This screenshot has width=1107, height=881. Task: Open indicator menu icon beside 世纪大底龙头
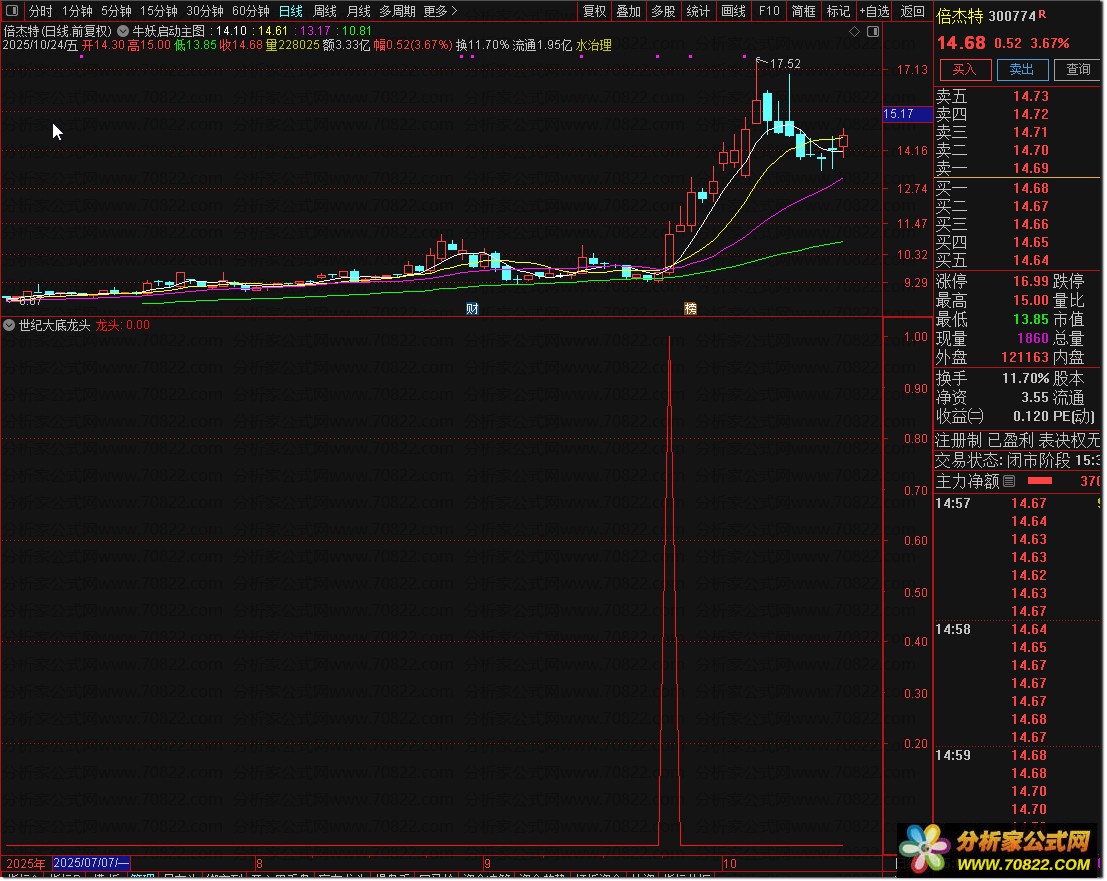pyautogui.click(x=9, y=325)
